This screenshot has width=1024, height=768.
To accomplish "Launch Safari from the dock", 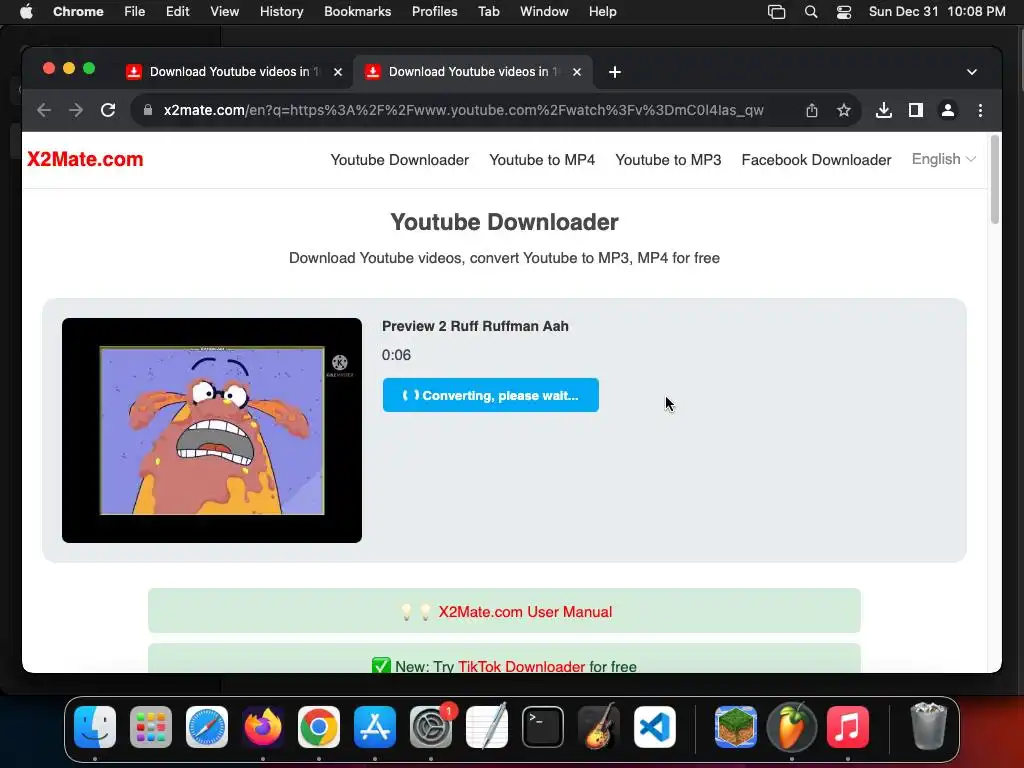I will point(207,727).
